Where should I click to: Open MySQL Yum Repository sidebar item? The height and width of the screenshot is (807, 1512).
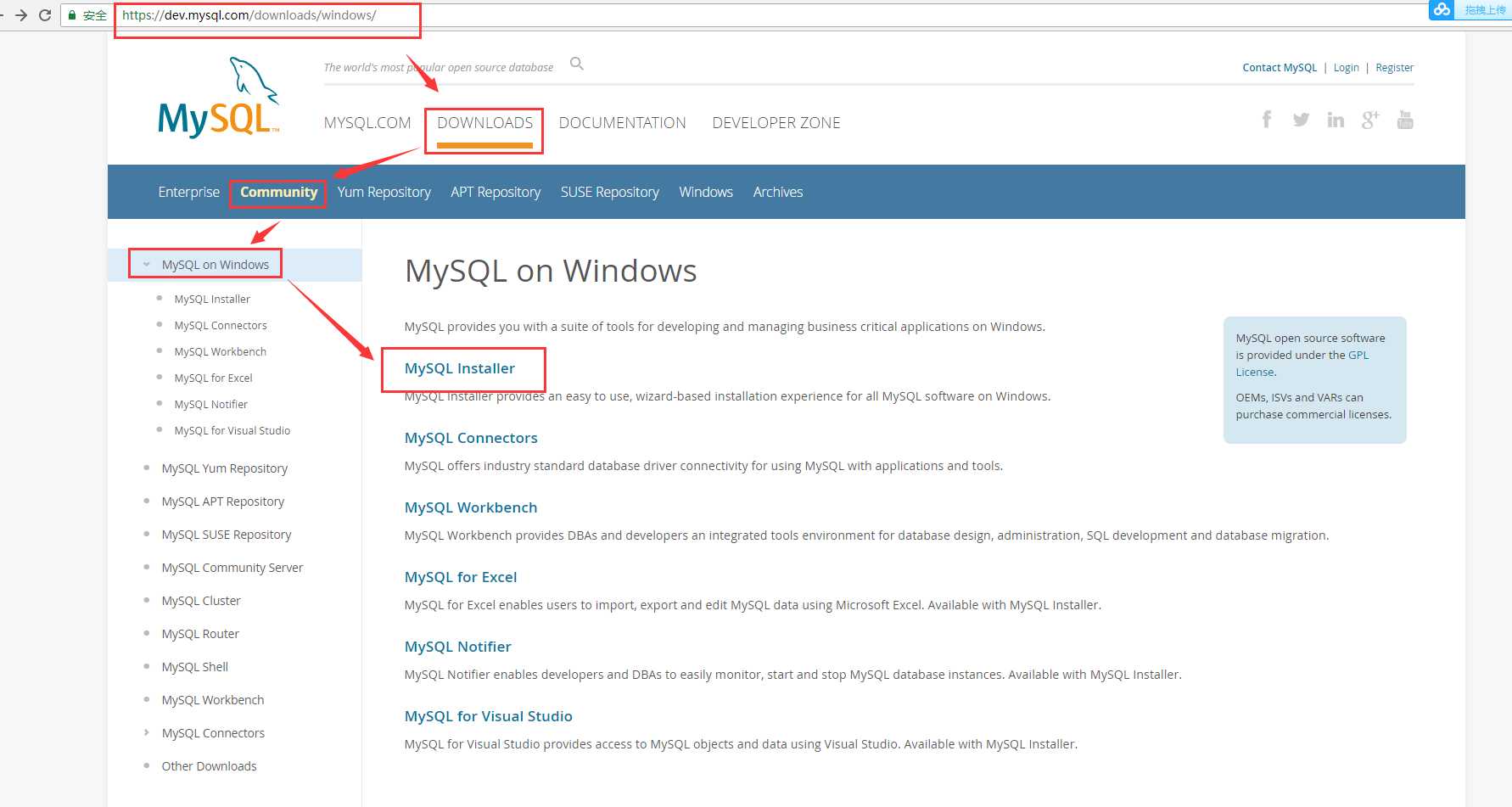point(225,468)
